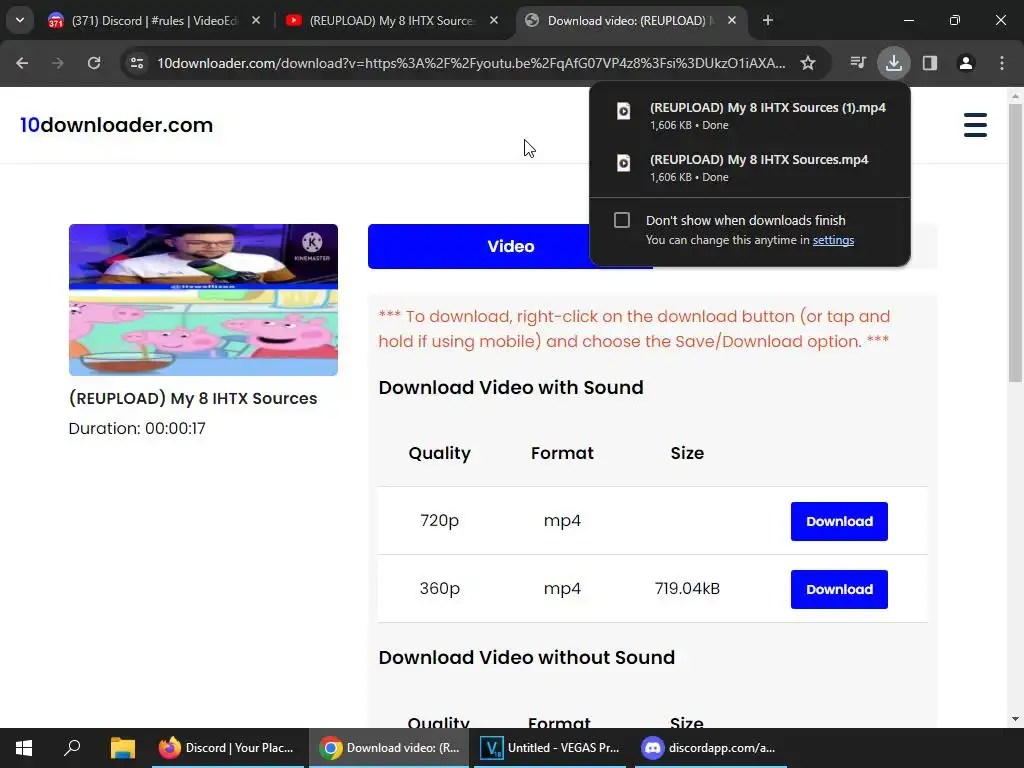This screenshot has height=768, width=1024.
Task: Click the 719.04kB size cell
Action: click(687, 588)
